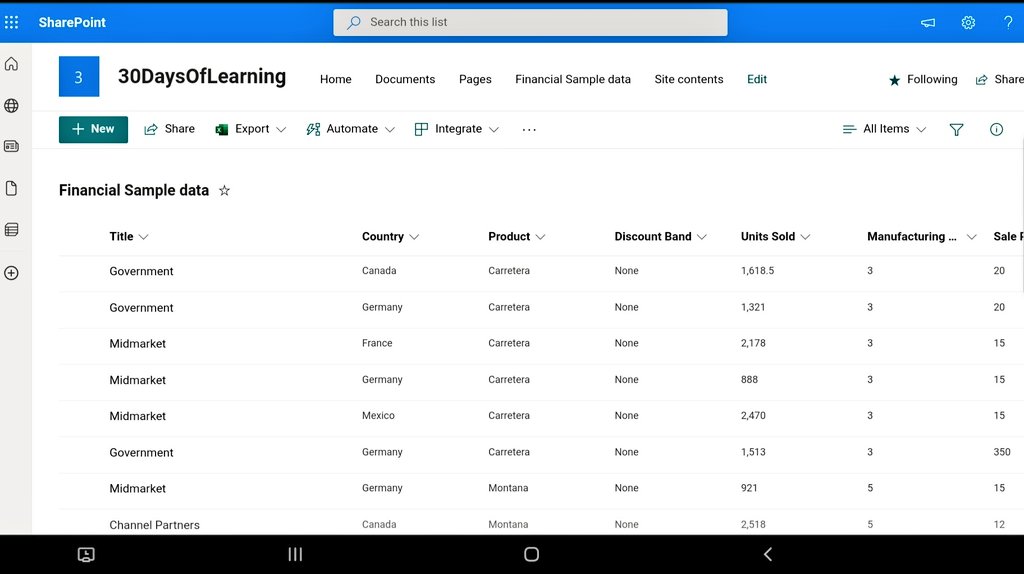Focus the Search this list box
The height and width of the screenshot is (574, 1024).
(x=530, y=22)
